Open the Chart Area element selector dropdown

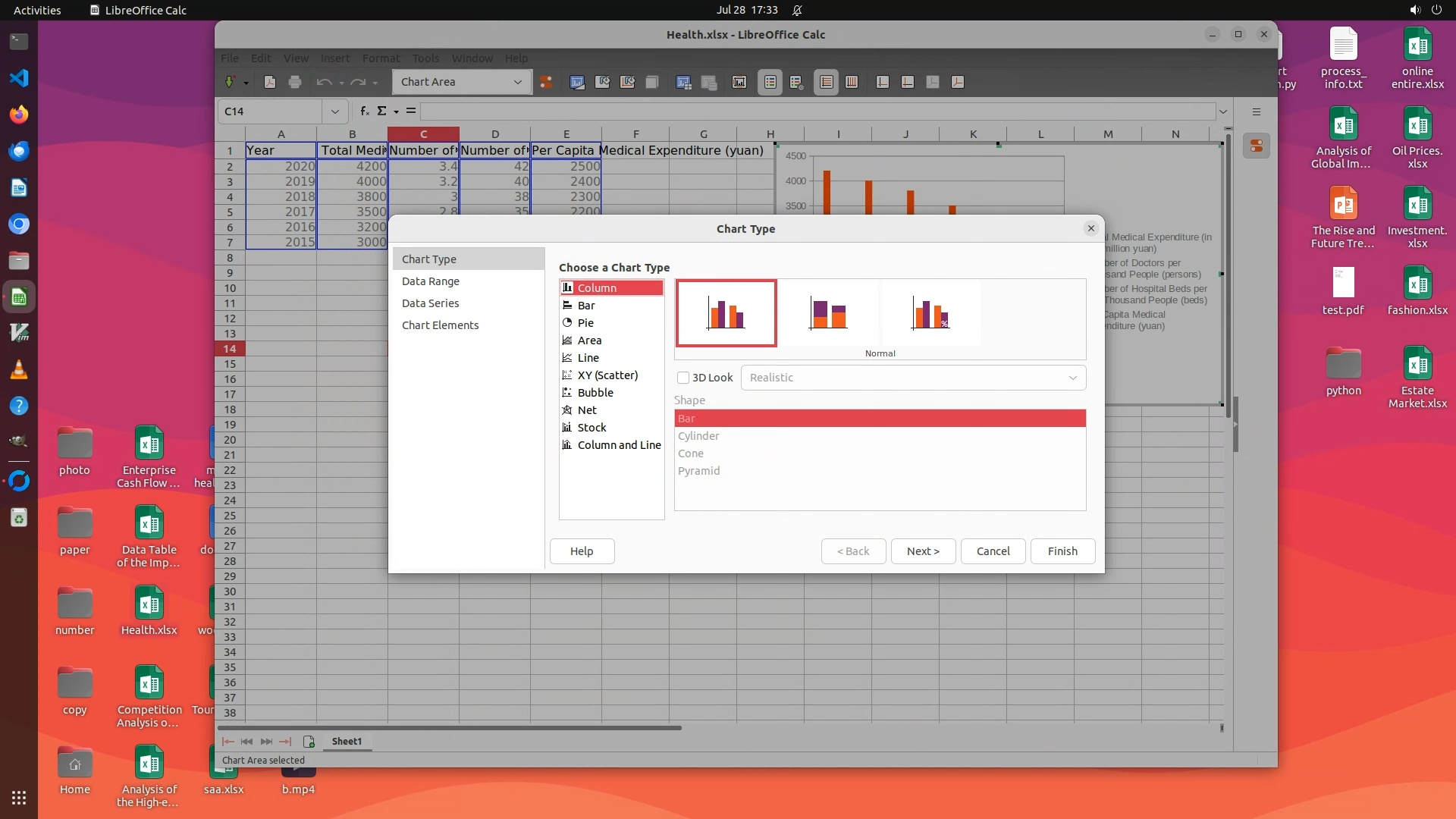pyautogui.click(x=517, y=82)
